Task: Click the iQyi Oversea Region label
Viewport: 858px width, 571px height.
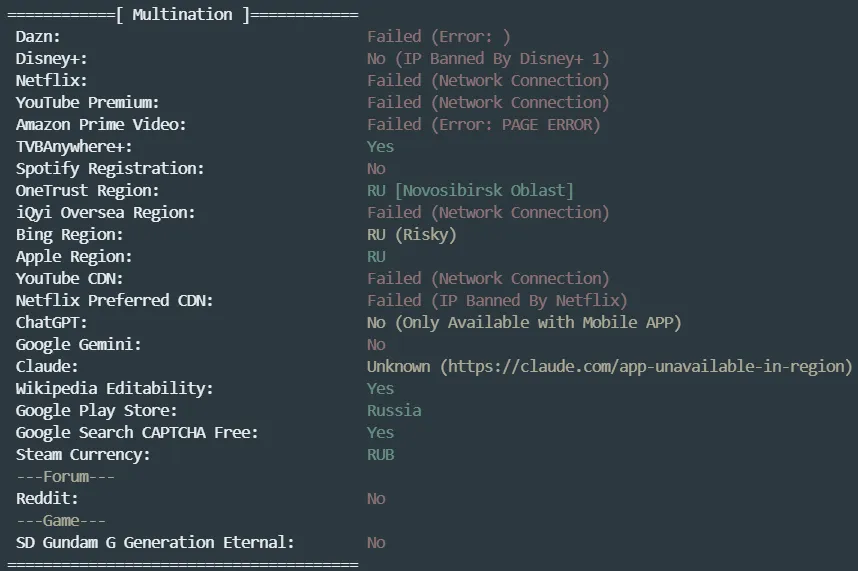Action: tap(105, 212)
